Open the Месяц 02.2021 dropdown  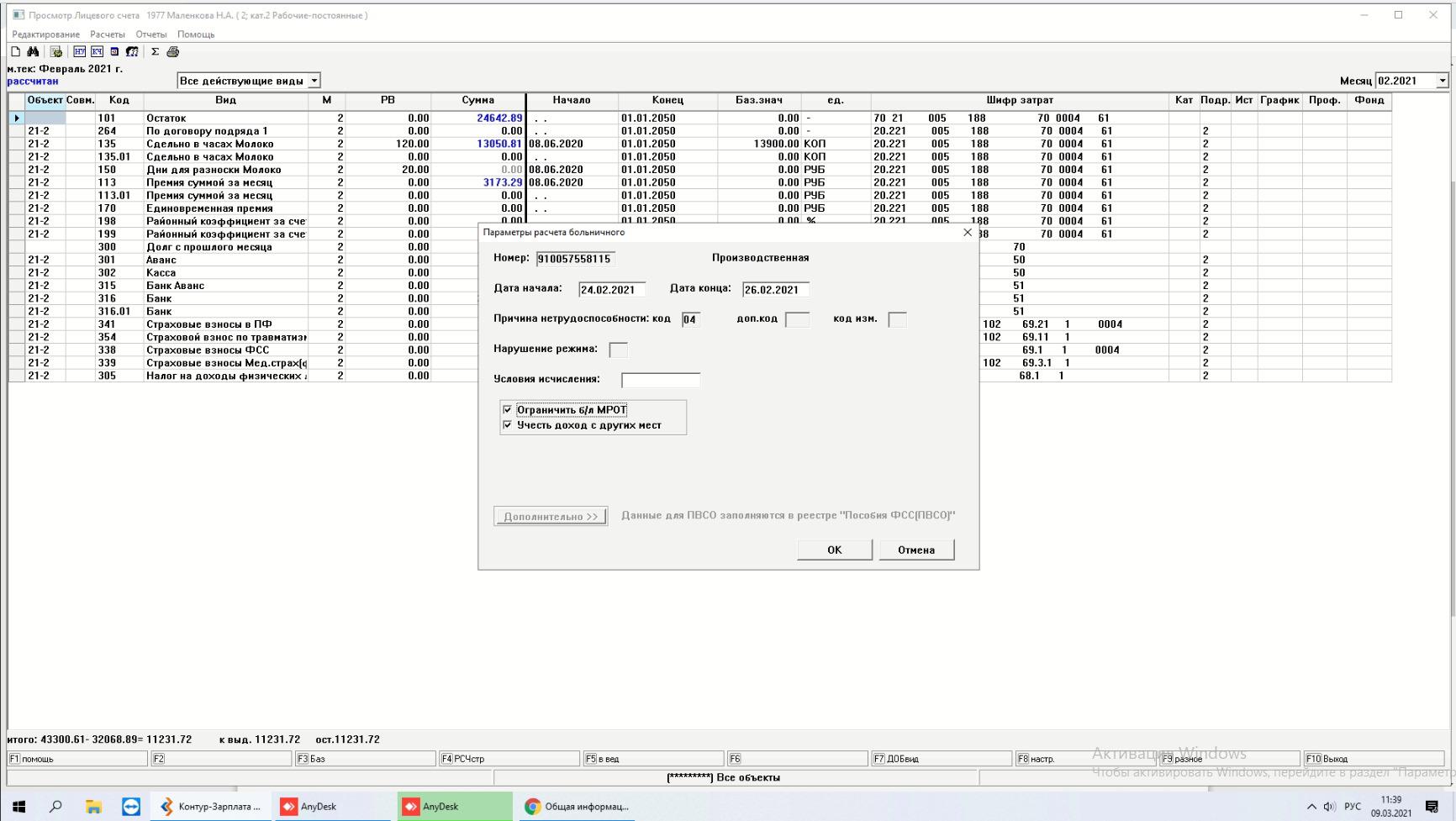tap(1443, 81)
